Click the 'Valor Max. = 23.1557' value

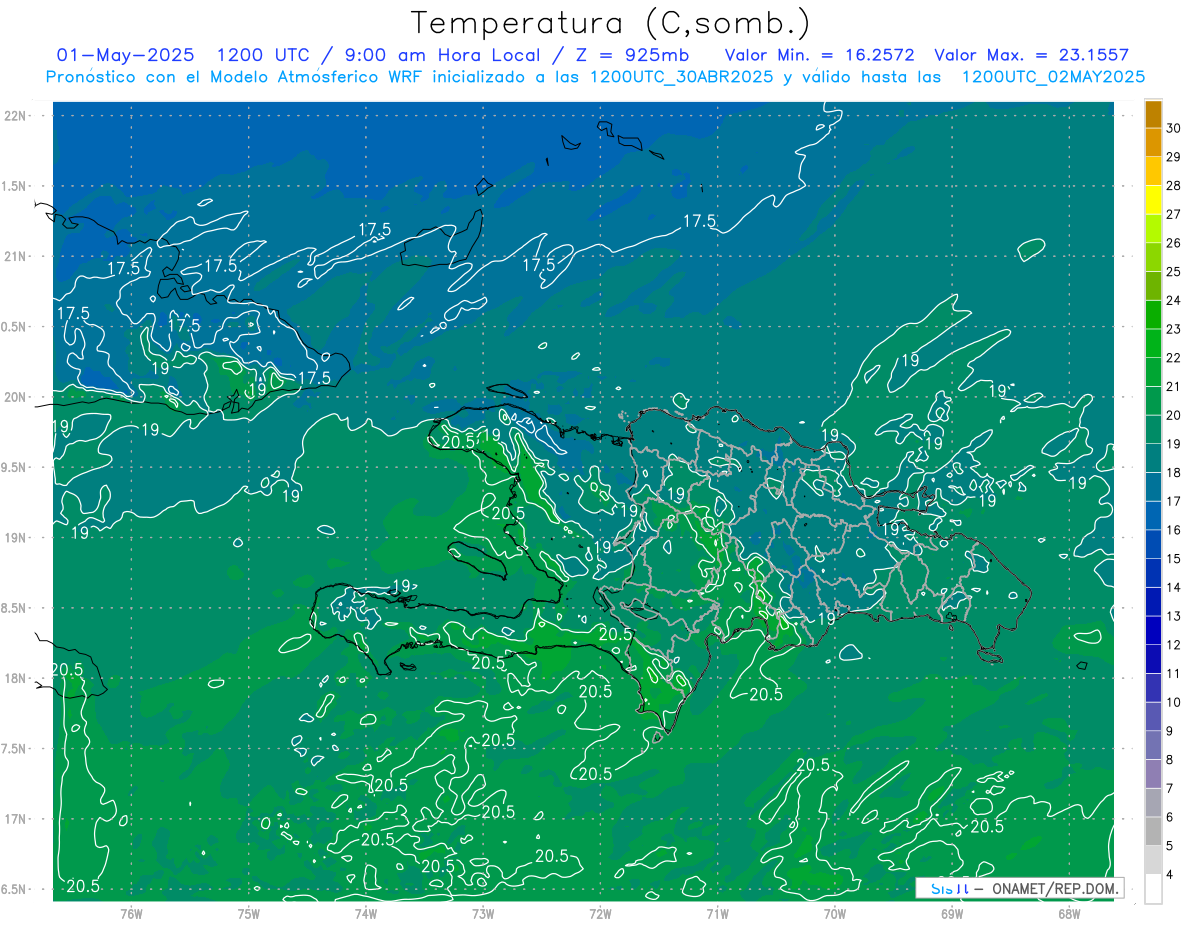coord(1030,55)
